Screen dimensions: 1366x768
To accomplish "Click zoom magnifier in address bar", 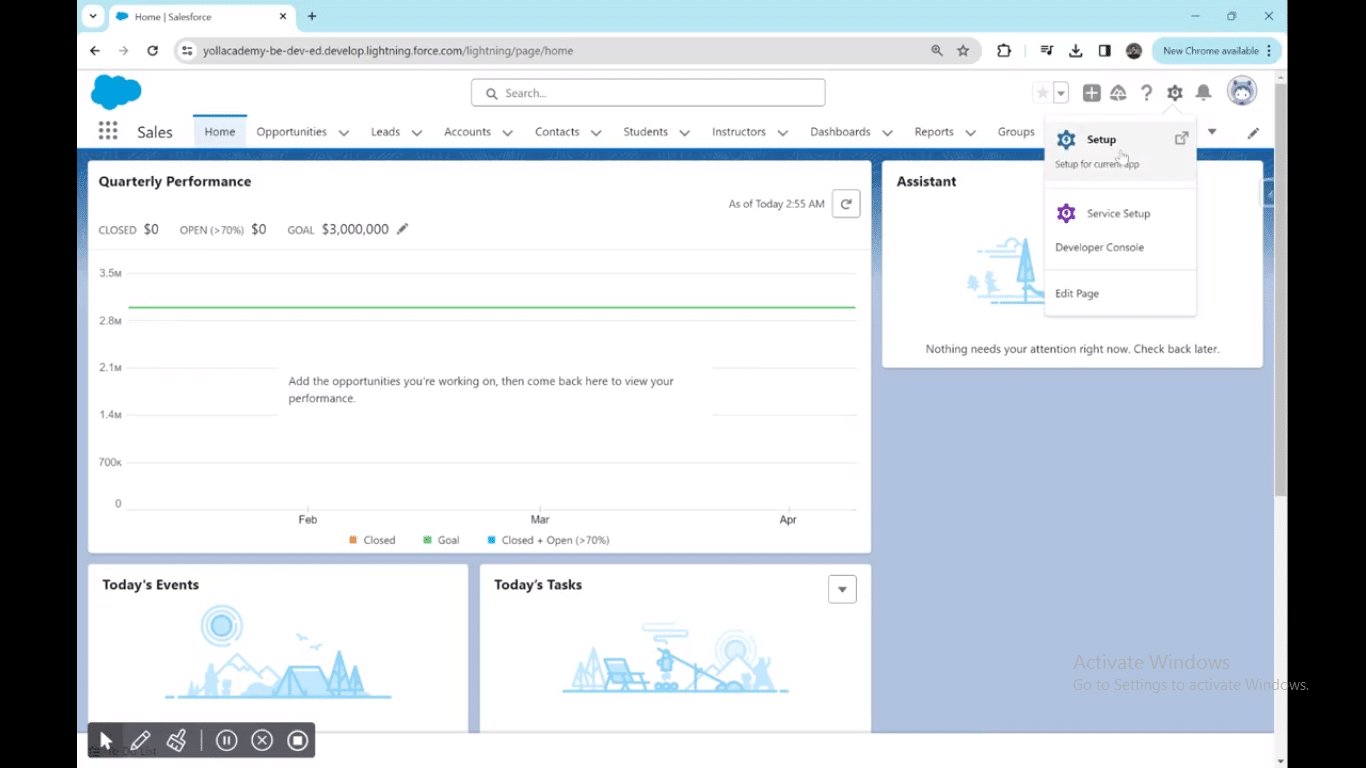I will tap(937, 50).
